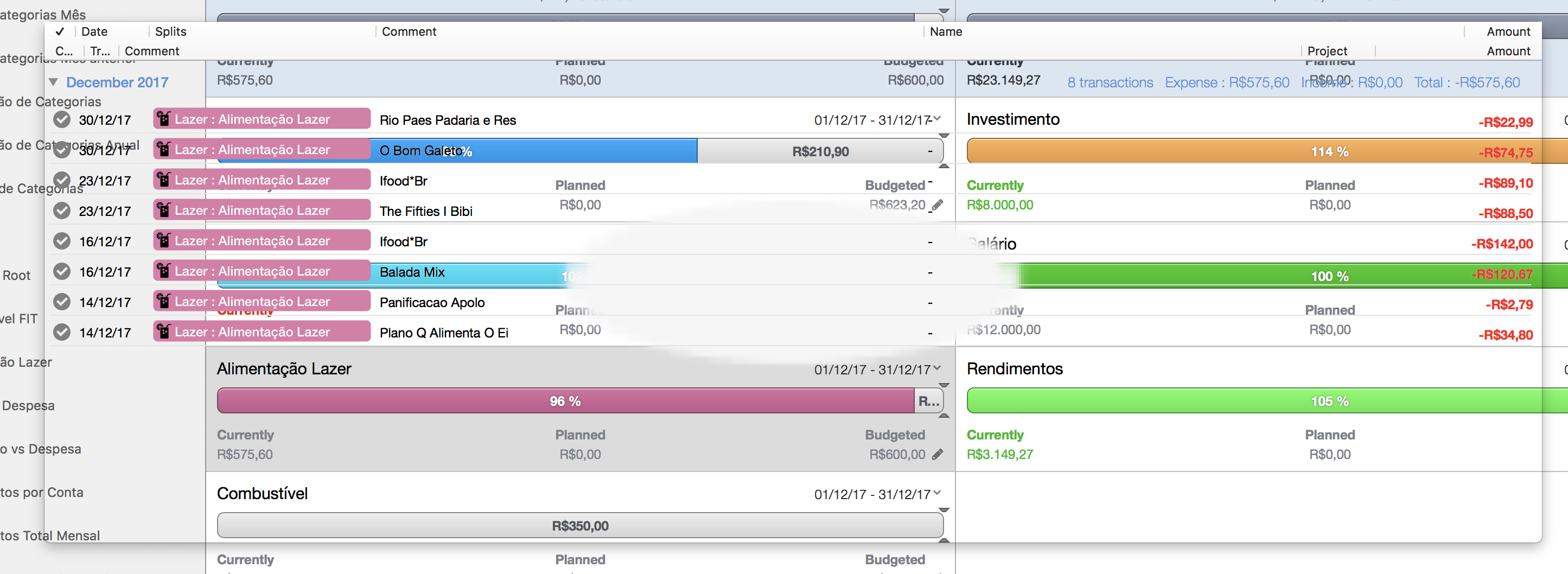Select amount -R$22,99 cell
Image resolution: width=1568 pixels, height=574 pixels.
[x=1505, y=123]
